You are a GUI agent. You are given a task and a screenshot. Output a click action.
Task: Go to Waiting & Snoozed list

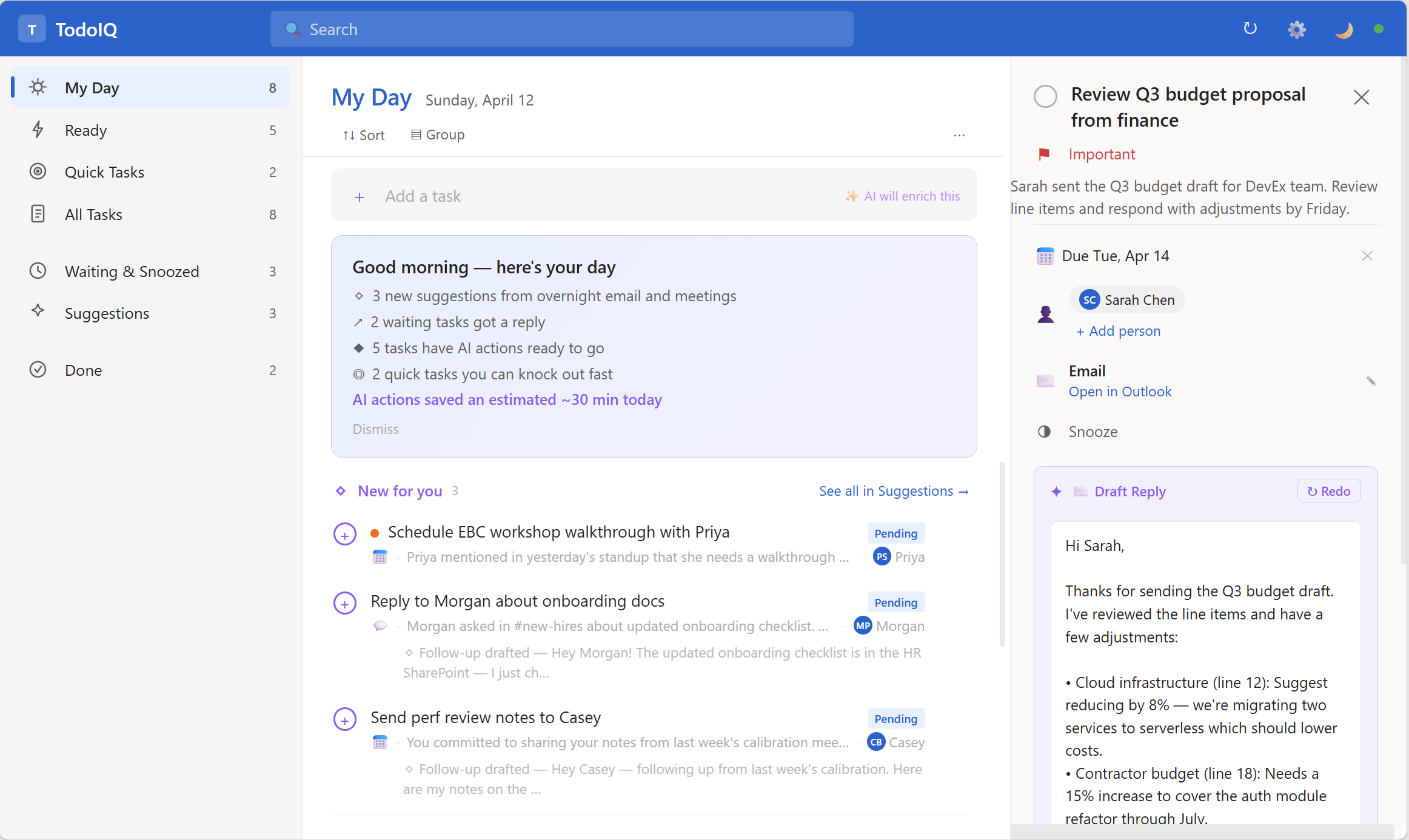[132, 272]
